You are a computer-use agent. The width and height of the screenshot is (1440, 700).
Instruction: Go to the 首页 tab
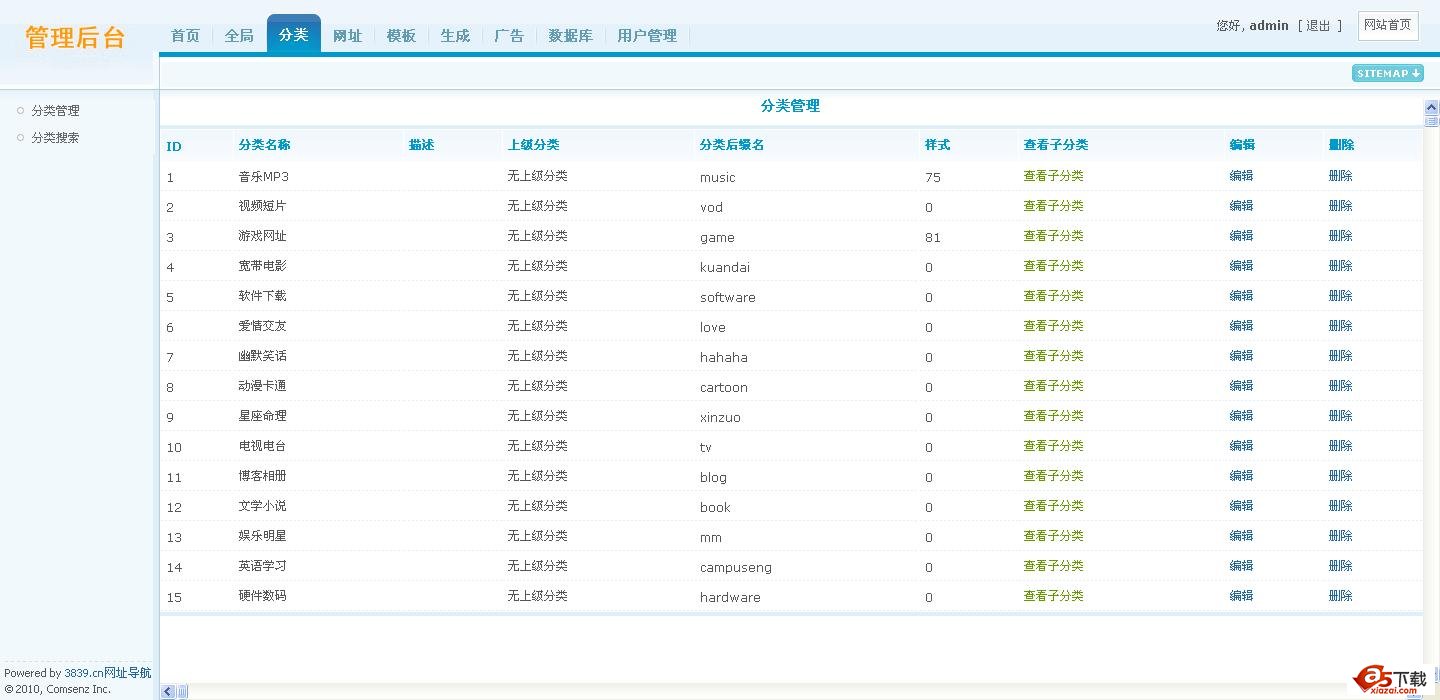(185, 36)
